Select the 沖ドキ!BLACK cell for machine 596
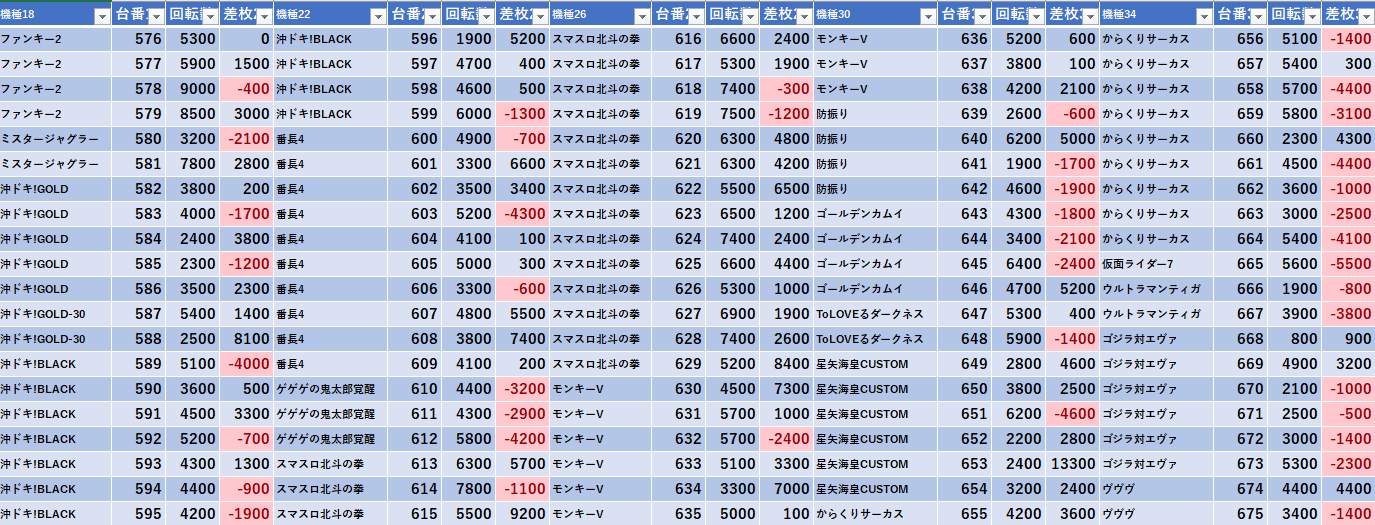Image resolution: width=1375 pixels, height=525 pixels. click(x=330, y=39)
